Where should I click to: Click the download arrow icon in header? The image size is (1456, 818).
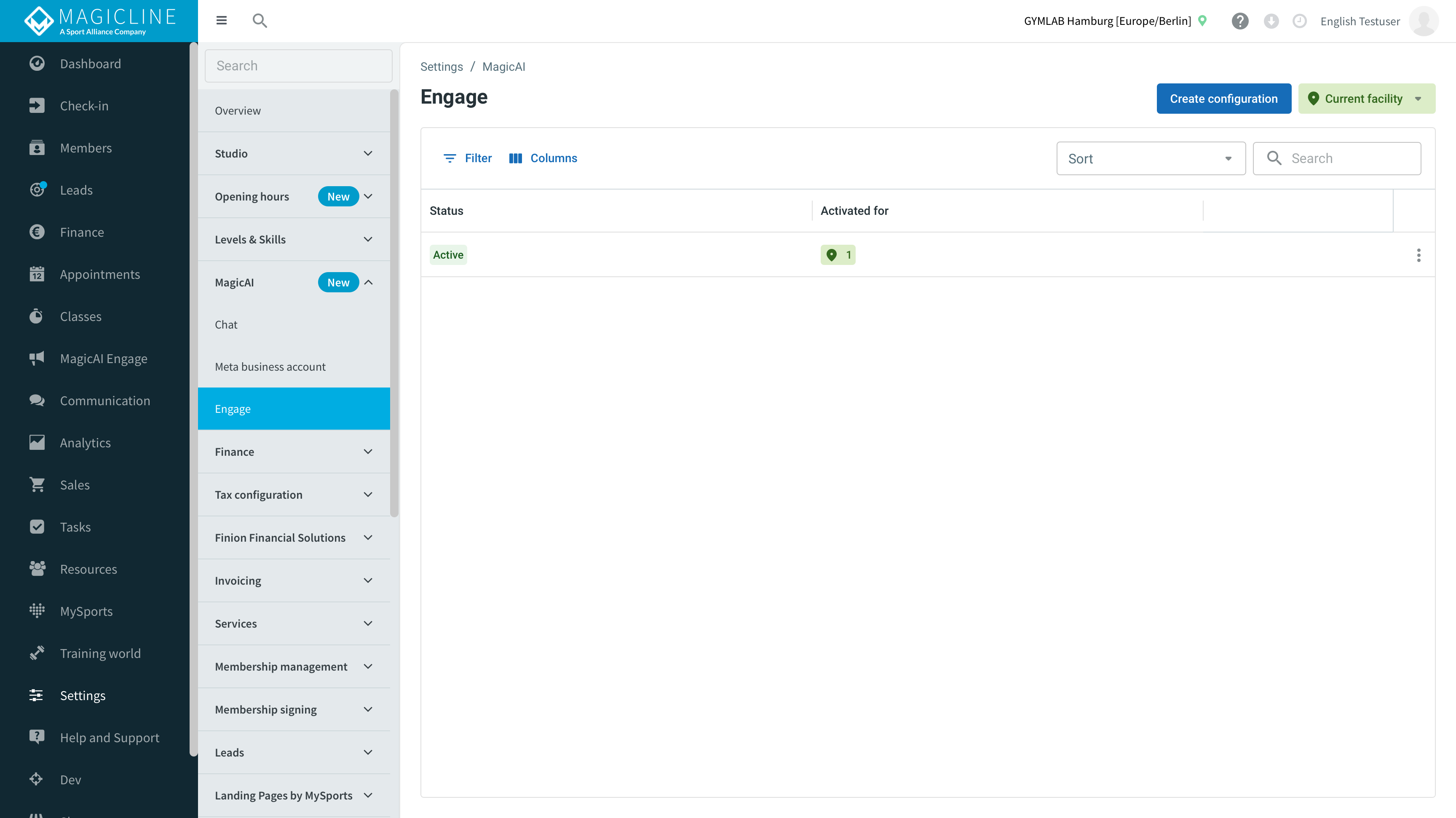pos(1271,21)
